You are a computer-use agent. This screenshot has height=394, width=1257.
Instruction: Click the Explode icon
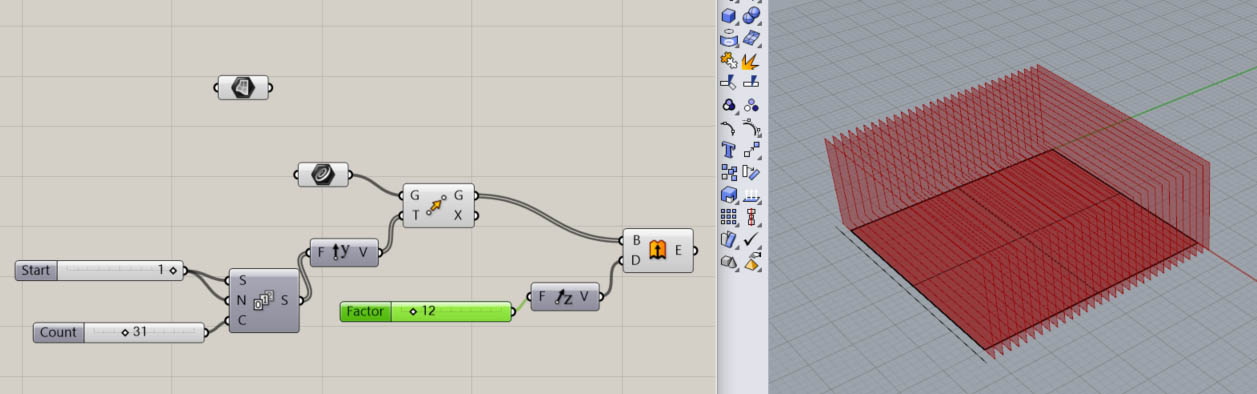tap(751, 60)
